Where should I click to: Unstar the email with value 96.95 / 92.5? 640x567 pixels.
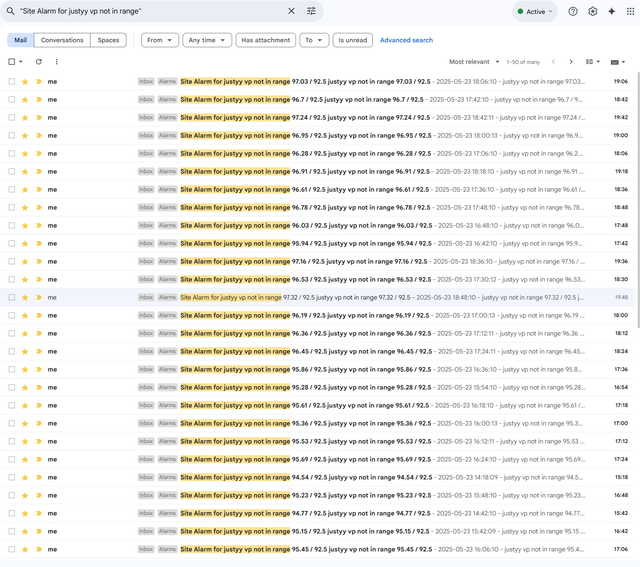pos(25,136)
